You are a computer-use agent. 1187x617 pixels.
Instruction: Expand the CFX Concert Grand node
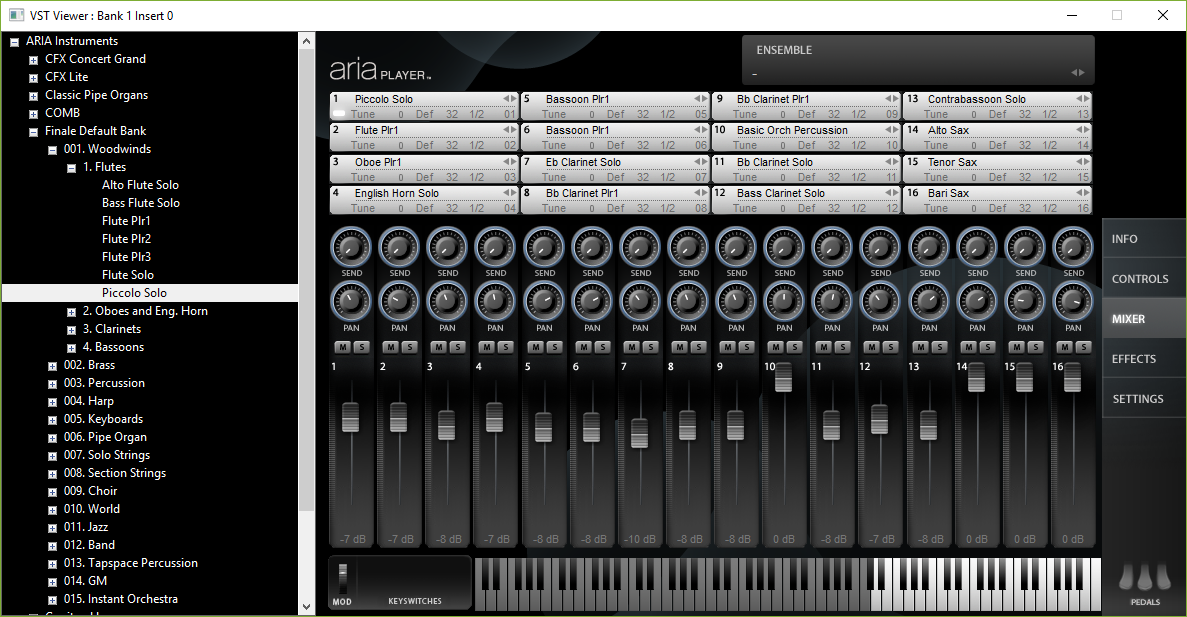click(33, 61)
